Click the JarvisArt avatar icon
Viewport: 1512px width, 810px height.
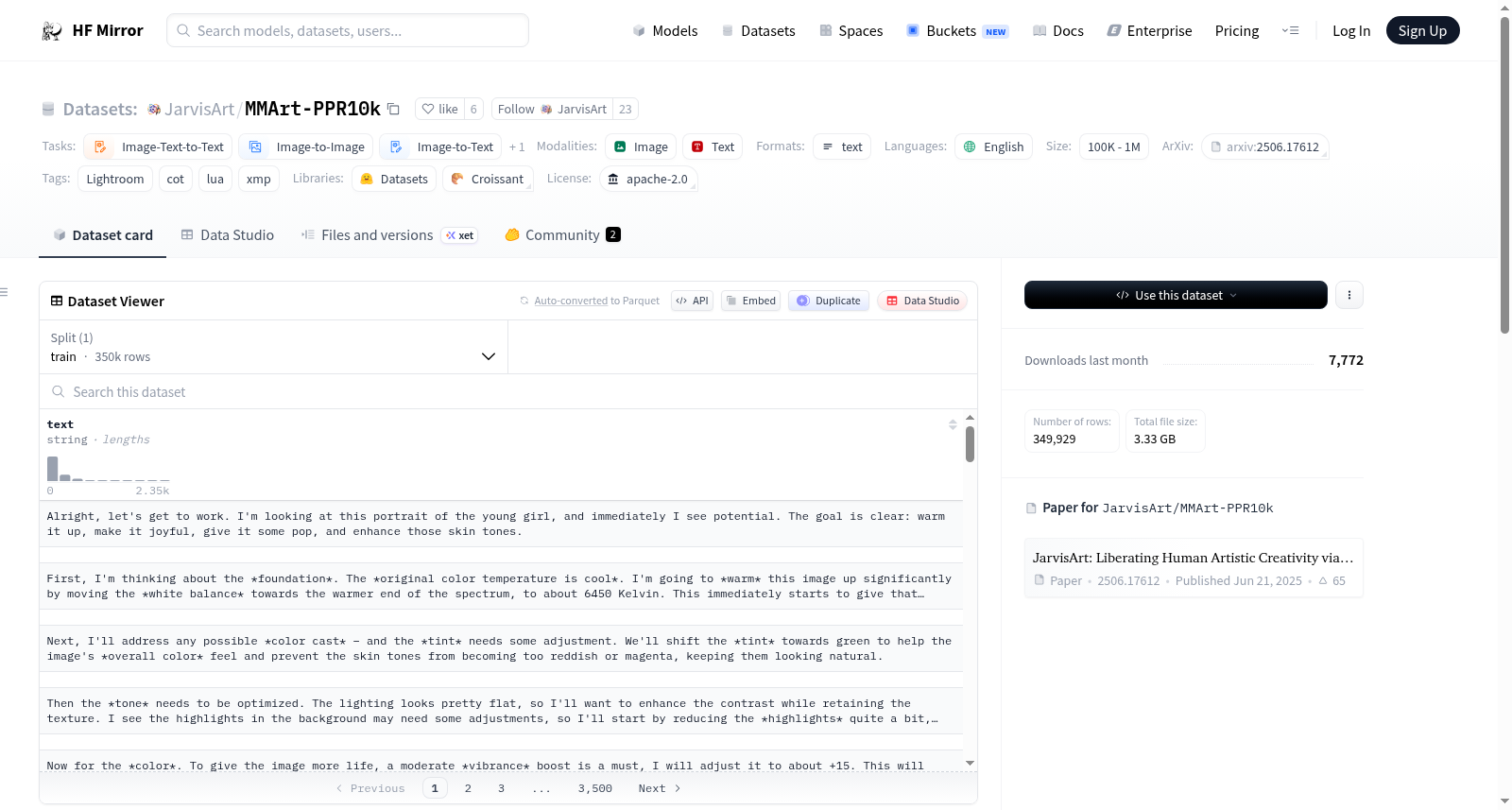(154, 110)
